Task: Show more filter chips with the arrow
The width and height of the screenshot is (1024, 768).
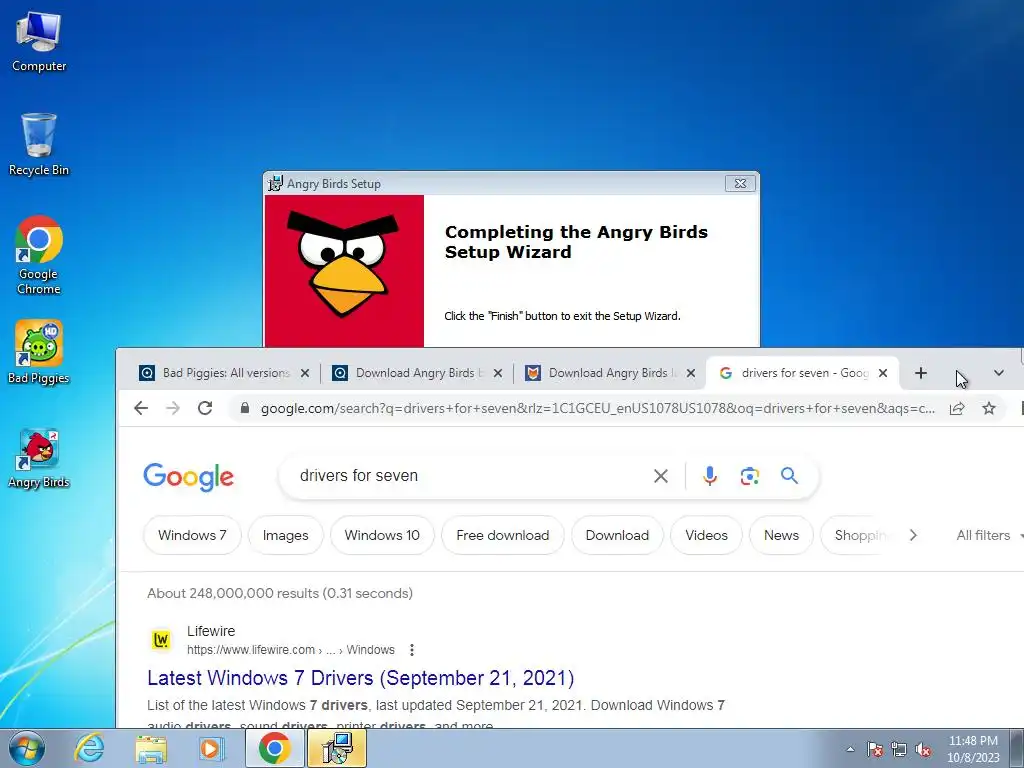Action: [x=913, y=535]
